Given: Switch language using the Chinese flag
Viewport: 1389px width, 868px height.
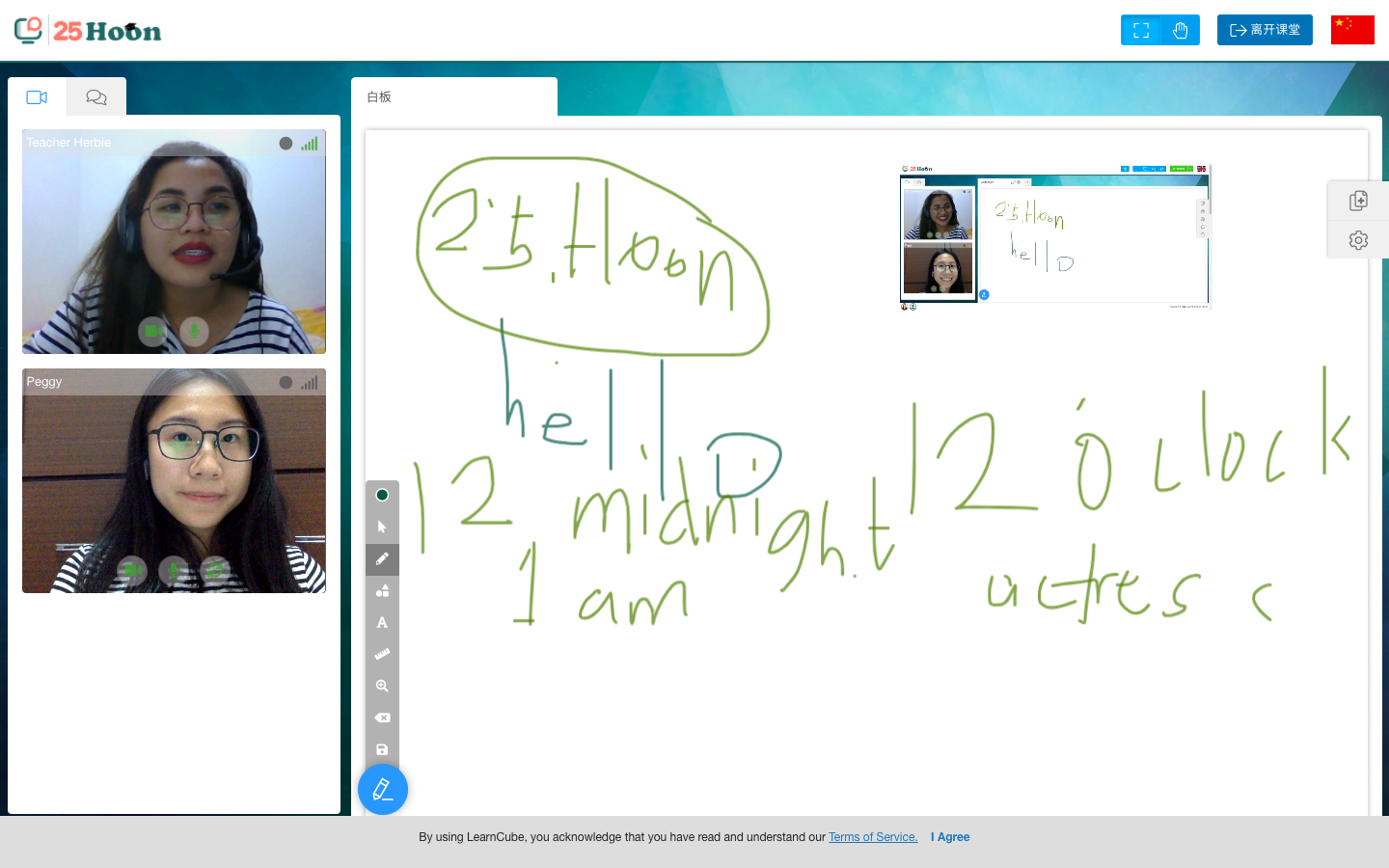Looking at the screenshot, I should point(1352,30).
